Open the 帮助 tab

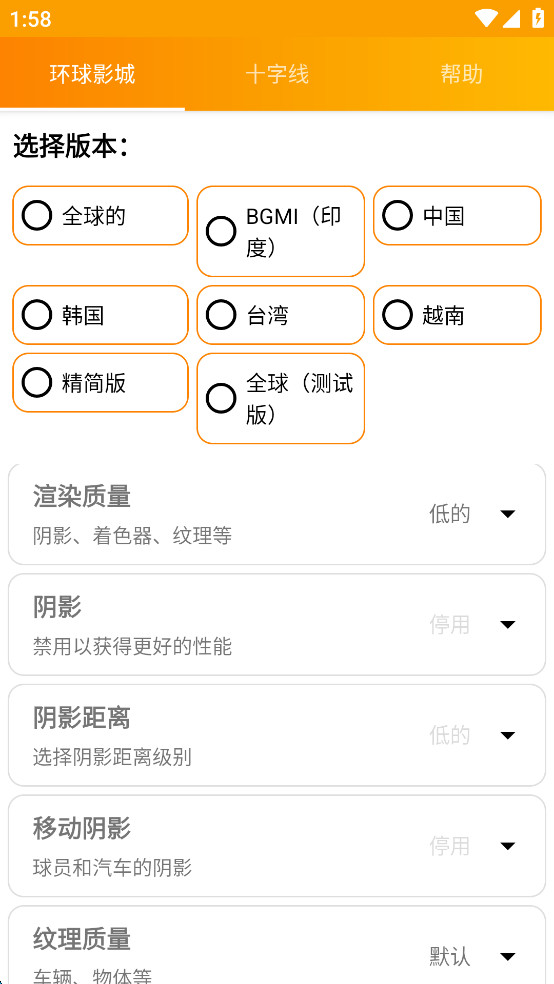pos(461,74)
